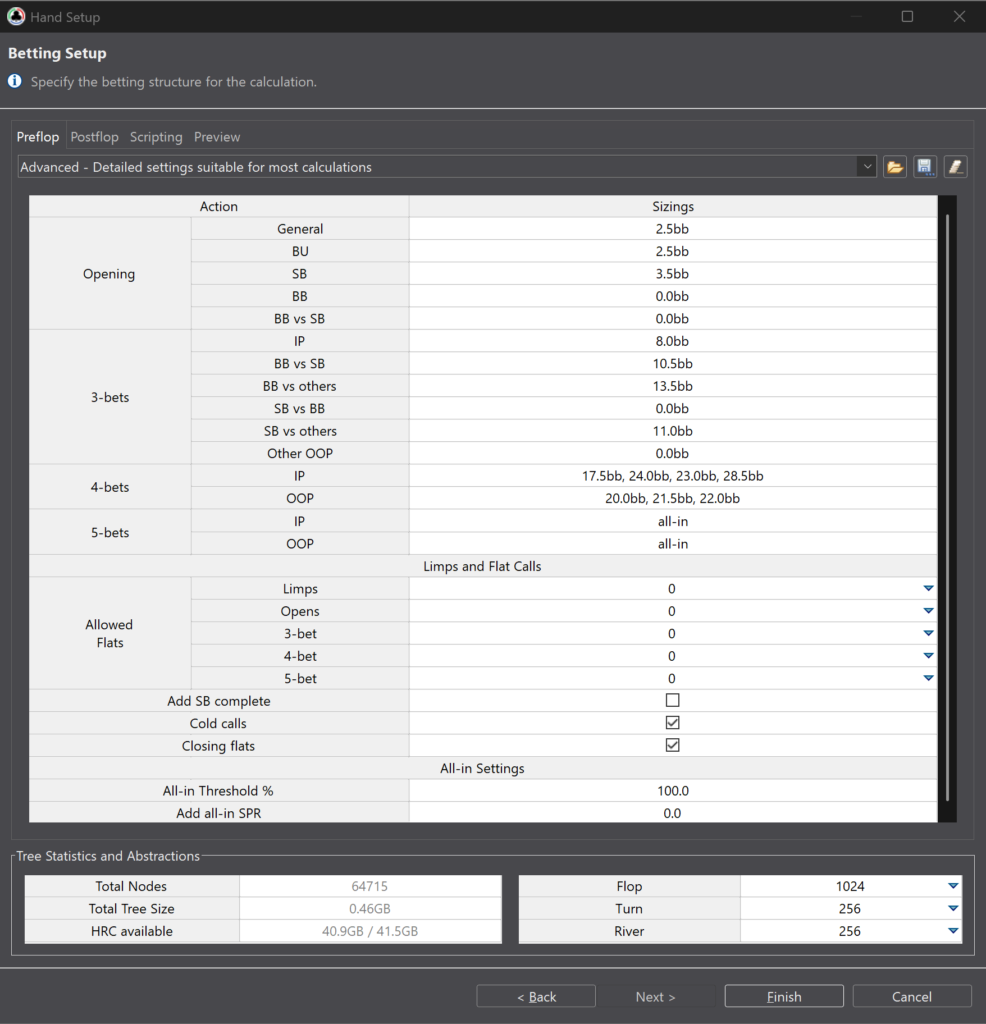This screenshot has height=1024, width=986.
Task: Click the Total Tree Size value 0.46GB
Action: coord(370,908)
